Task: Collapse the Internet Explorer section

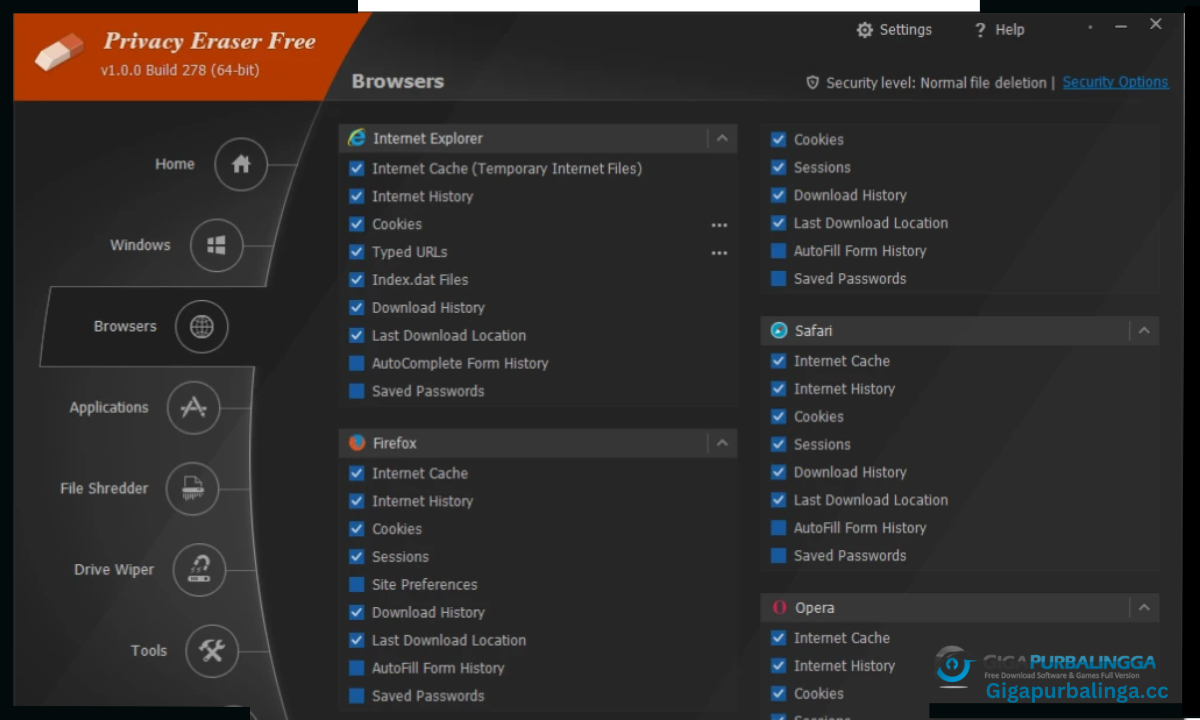Action: [722, 138]
